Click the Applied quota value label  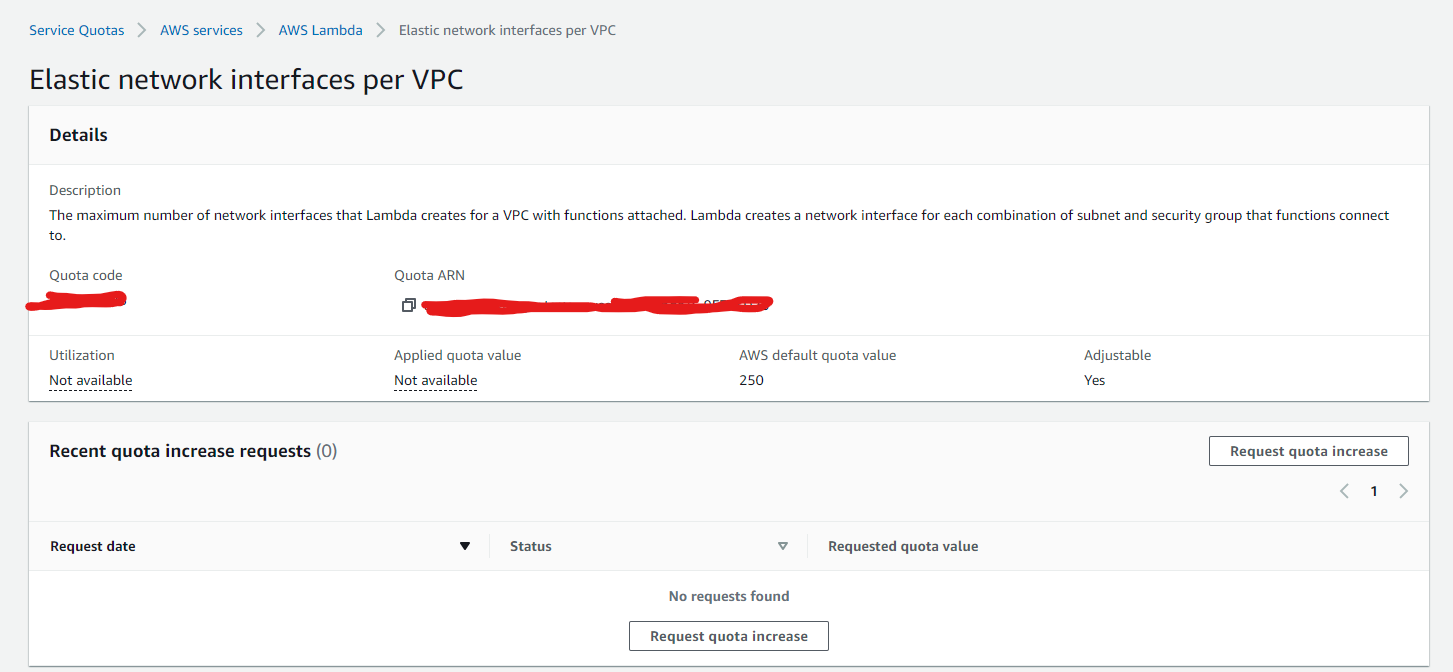pyautogui.click(x=458, y=355)
